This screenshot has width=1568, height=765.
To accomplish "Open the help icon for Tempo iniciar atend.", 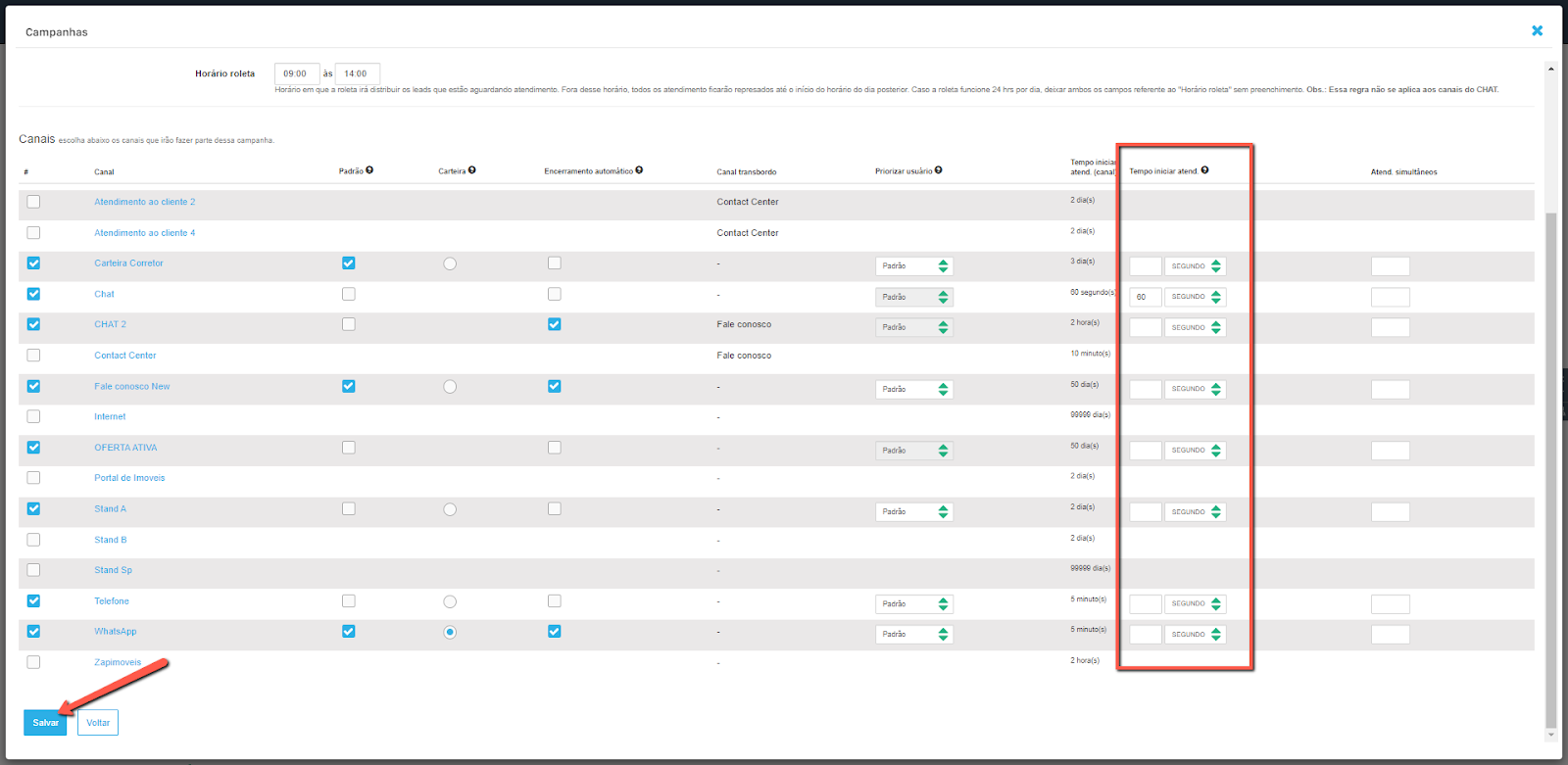I will tap(1204, 170).
